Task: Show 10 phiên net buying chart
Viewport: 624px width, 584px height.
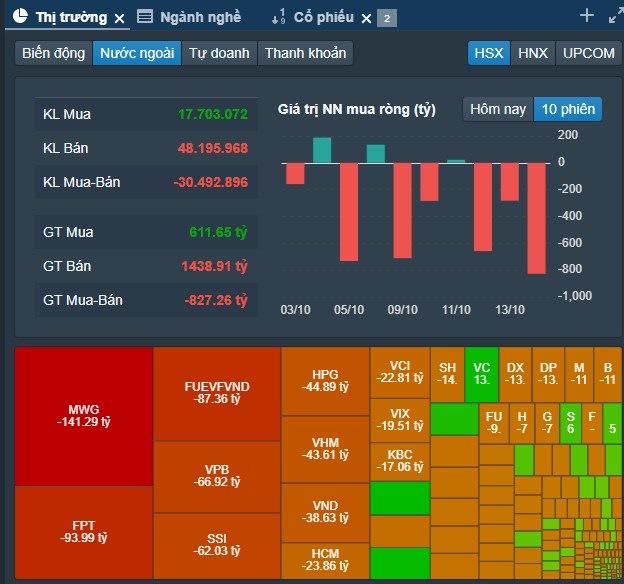Action: click(568, 109)
